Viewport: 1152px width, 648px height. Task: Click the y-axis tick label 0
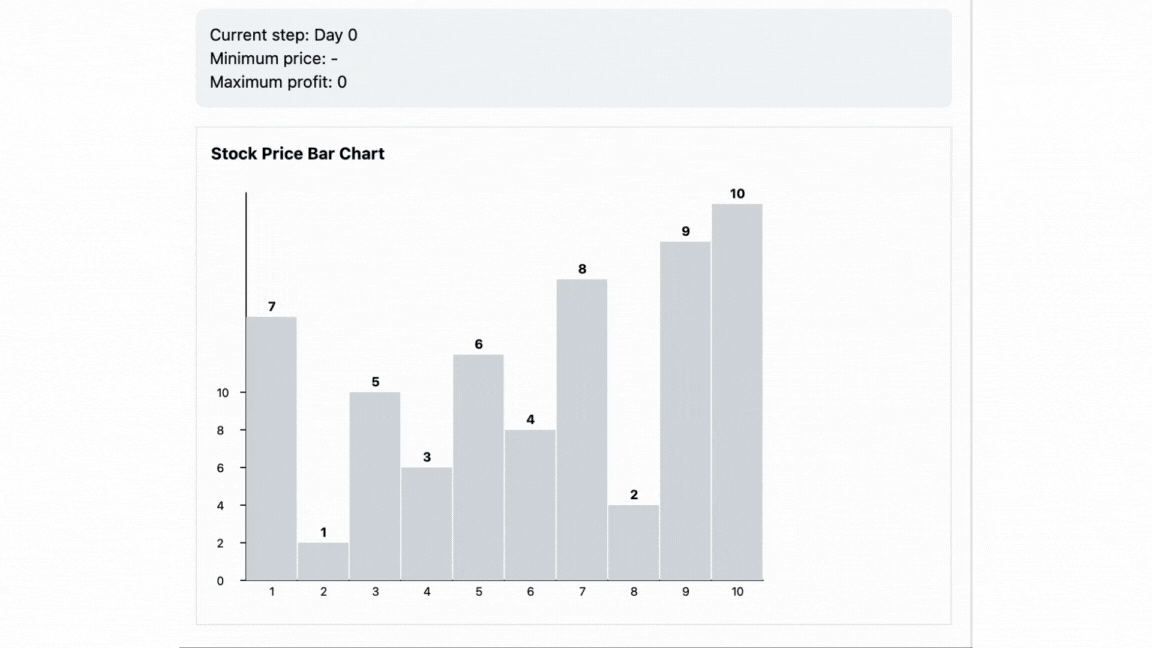220,581
